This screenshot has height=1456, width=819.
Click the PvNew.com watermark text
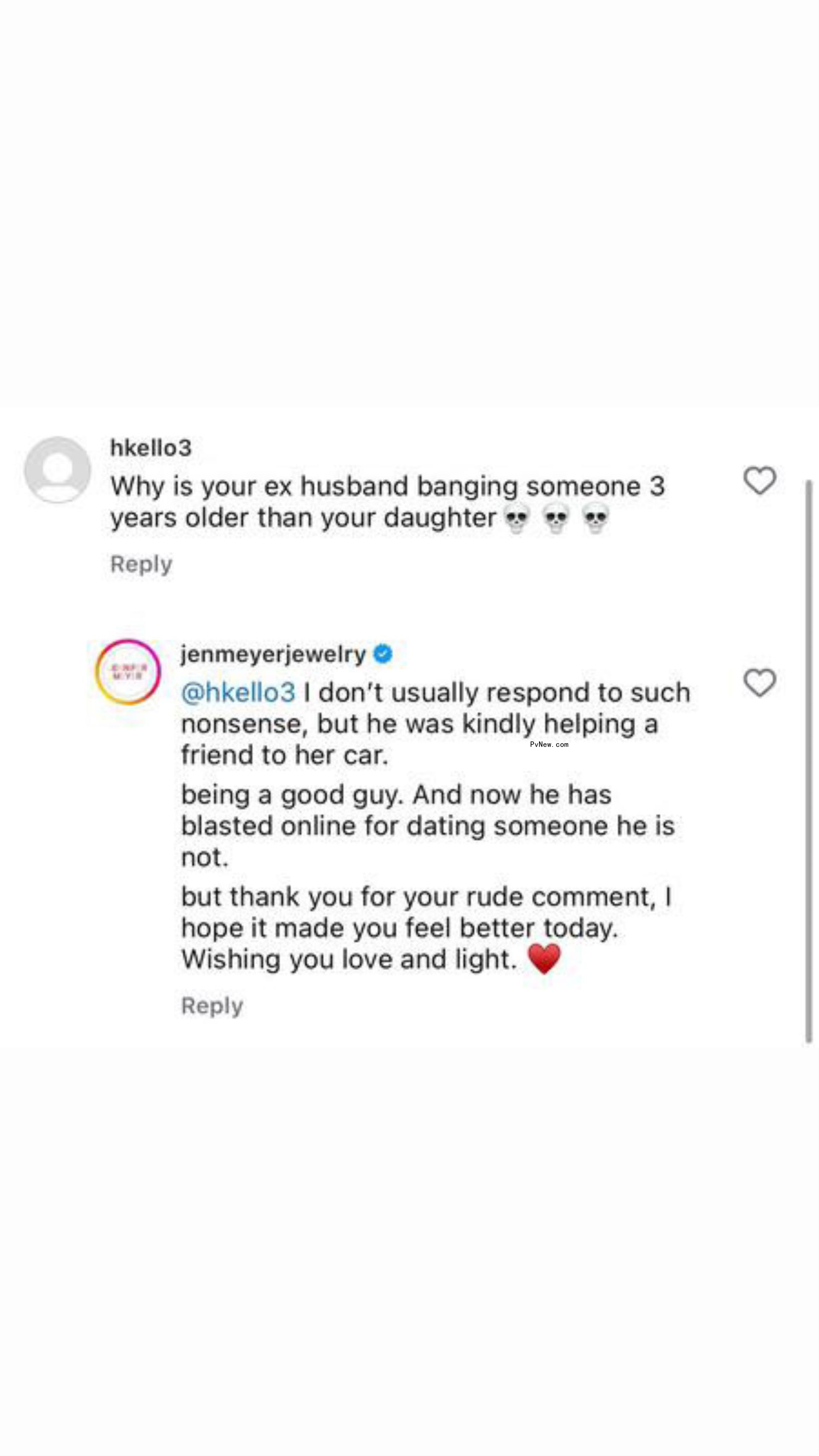[x=549, y=744]
